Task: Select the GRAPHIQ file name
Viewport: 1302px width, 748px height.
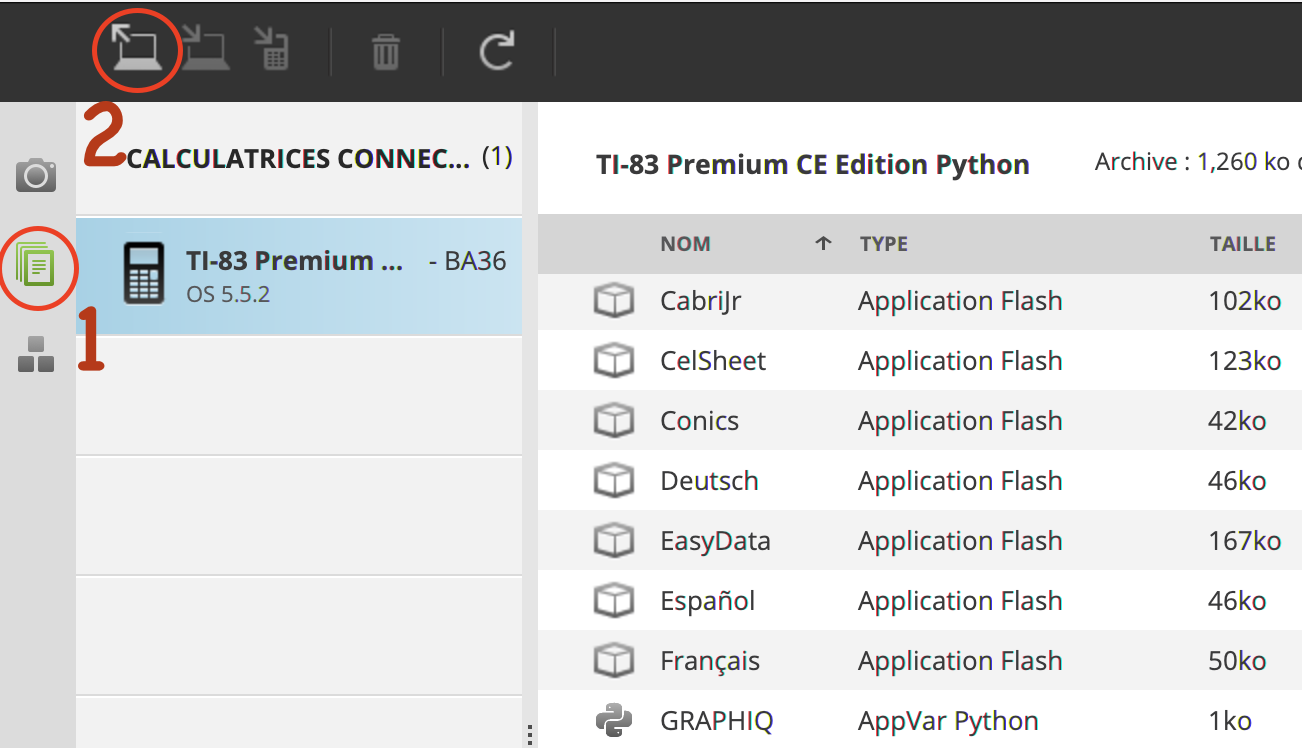Action: (716, 722)
